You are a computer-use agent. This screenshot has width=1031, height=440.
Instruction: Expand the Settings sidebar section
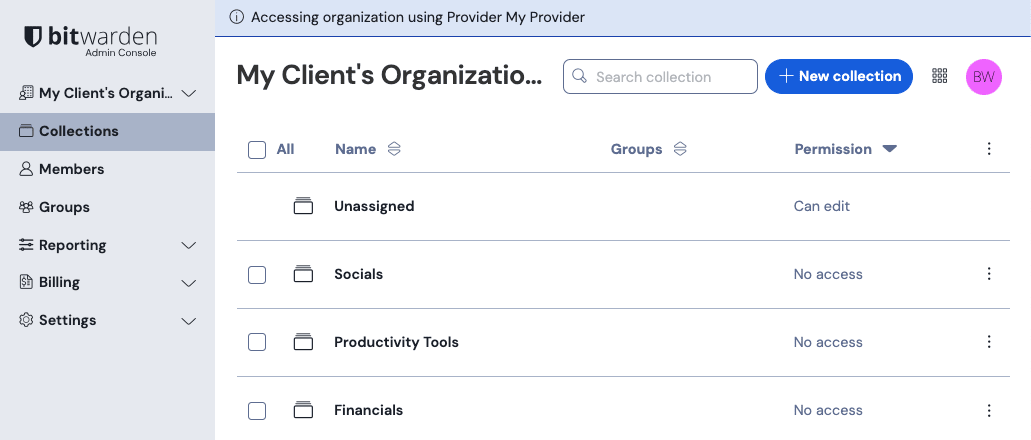click(x=188, y=321)
